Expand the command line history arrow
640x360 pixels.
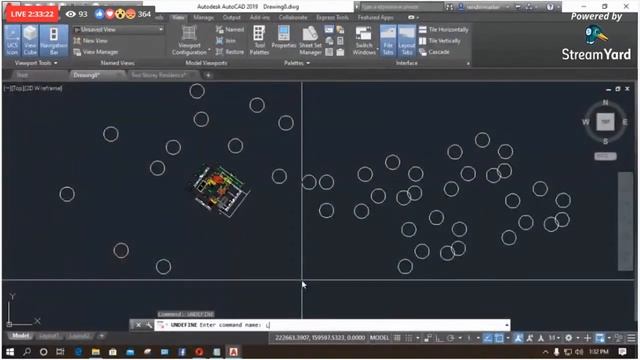(x=507, y=325)
